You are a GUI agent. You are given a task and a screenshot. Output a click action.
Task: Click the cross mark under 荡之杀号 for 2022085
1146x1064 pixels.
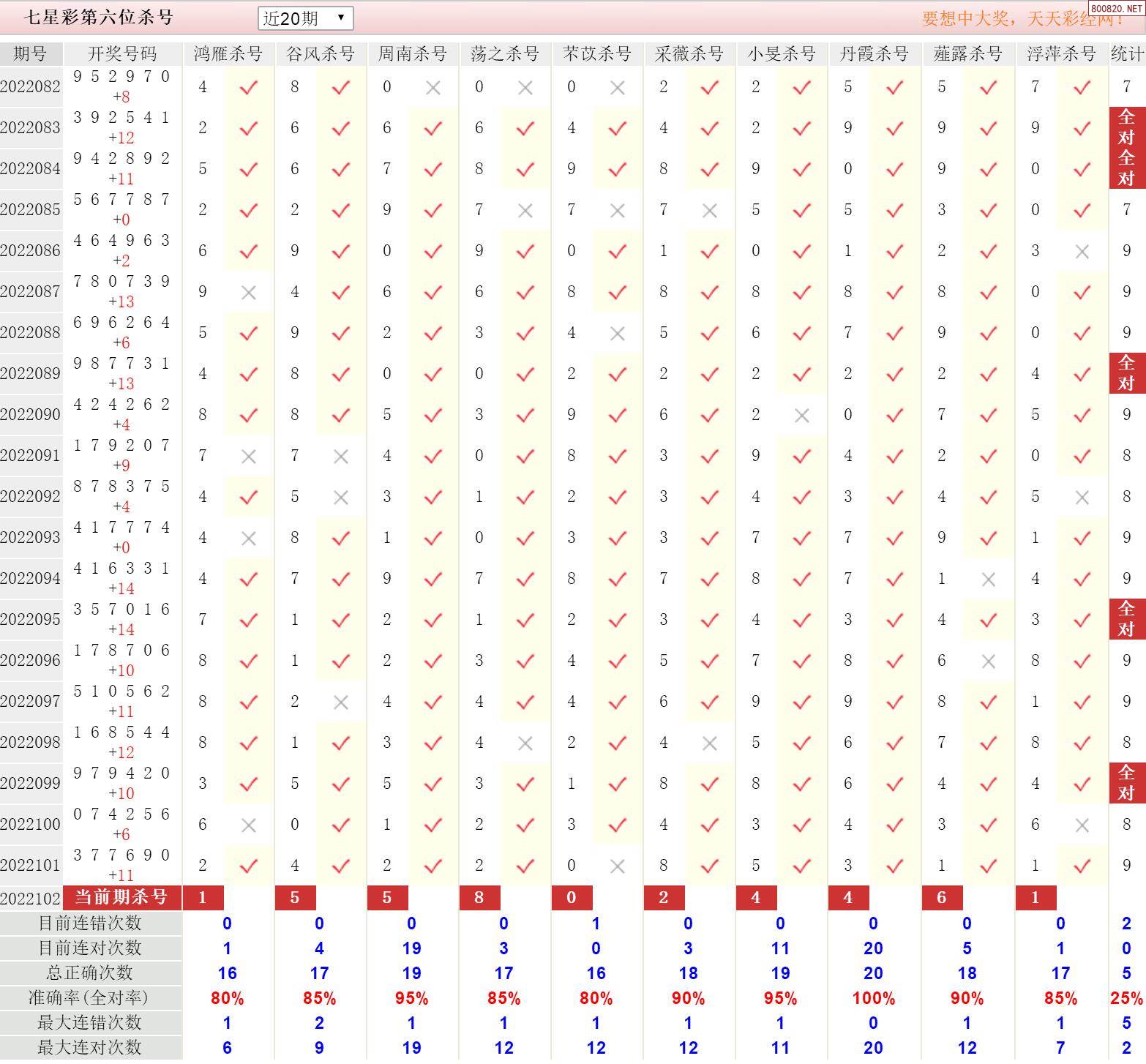tap(525, 211)
